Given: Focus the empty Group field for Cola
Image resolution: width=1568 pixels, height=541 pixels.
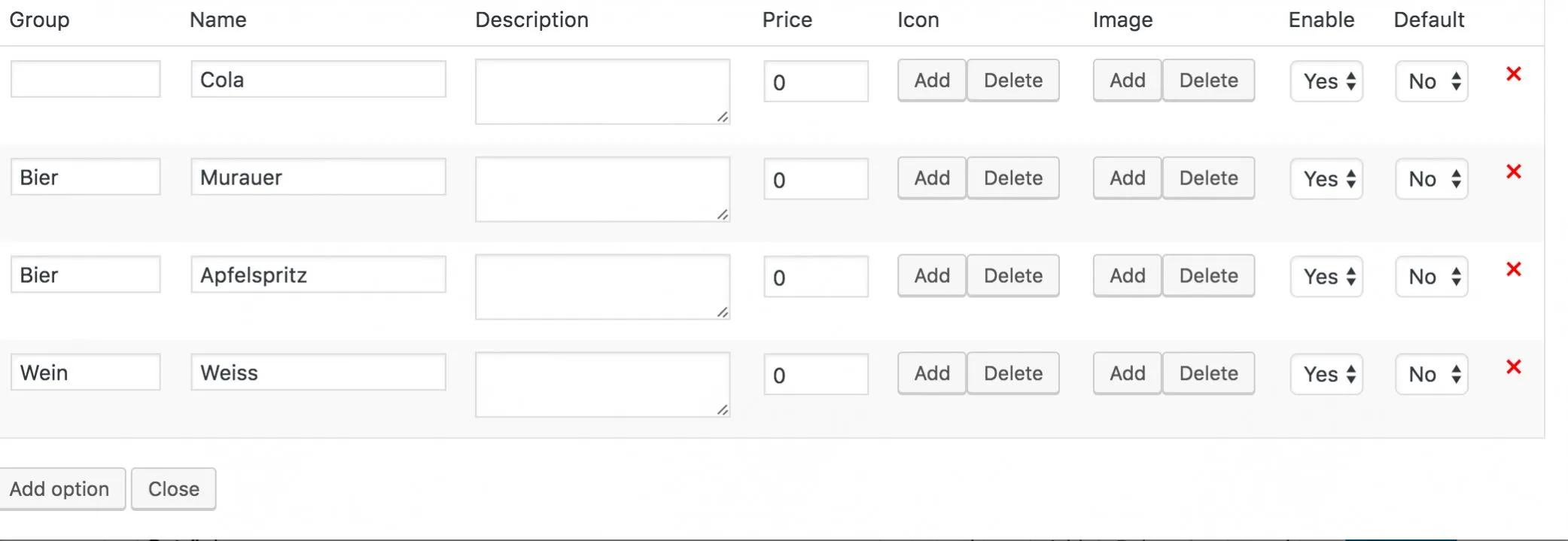Looking at the screenshot, I should (86, 79).
